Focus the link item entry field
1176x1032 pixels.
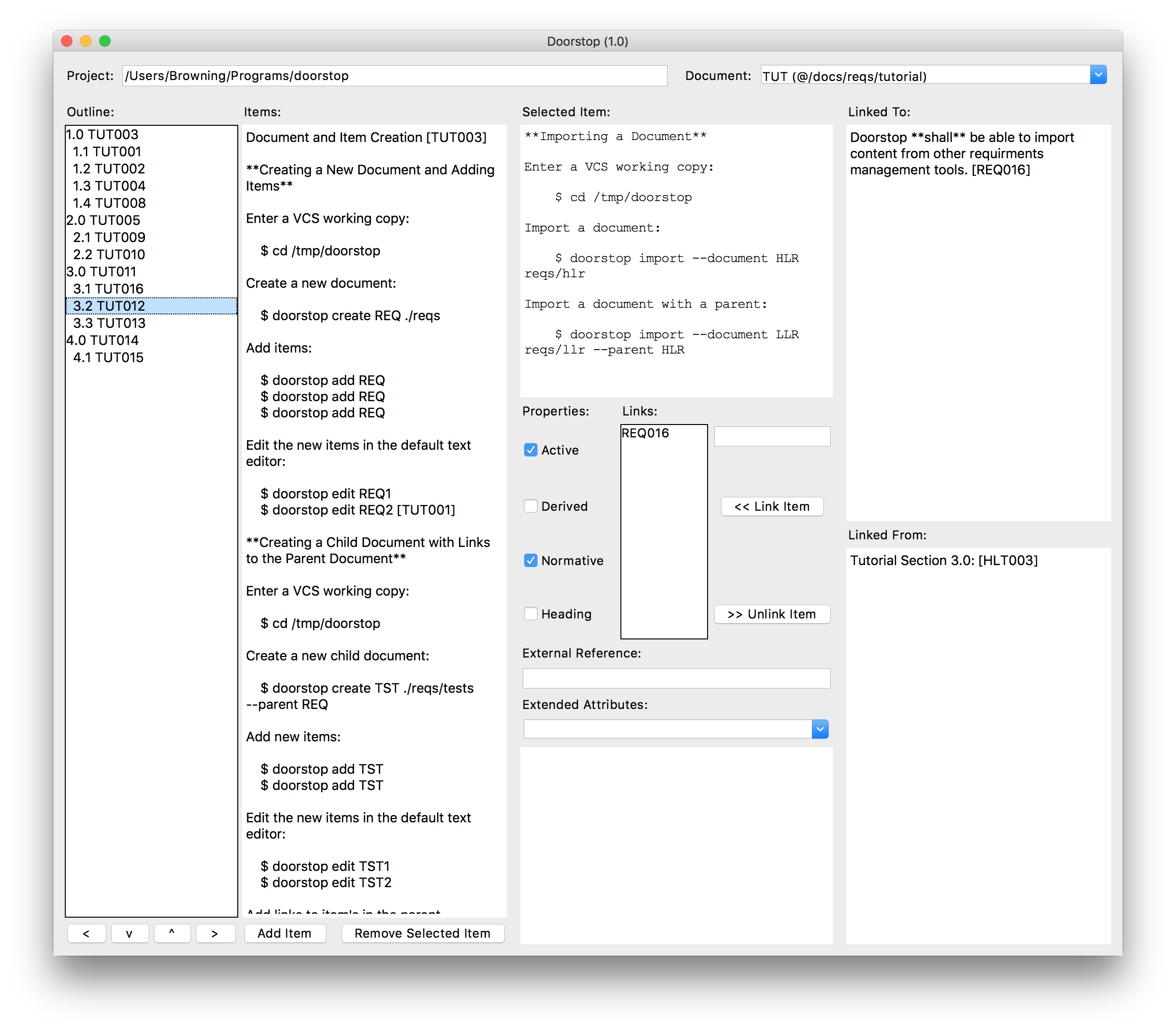point(771,436)
